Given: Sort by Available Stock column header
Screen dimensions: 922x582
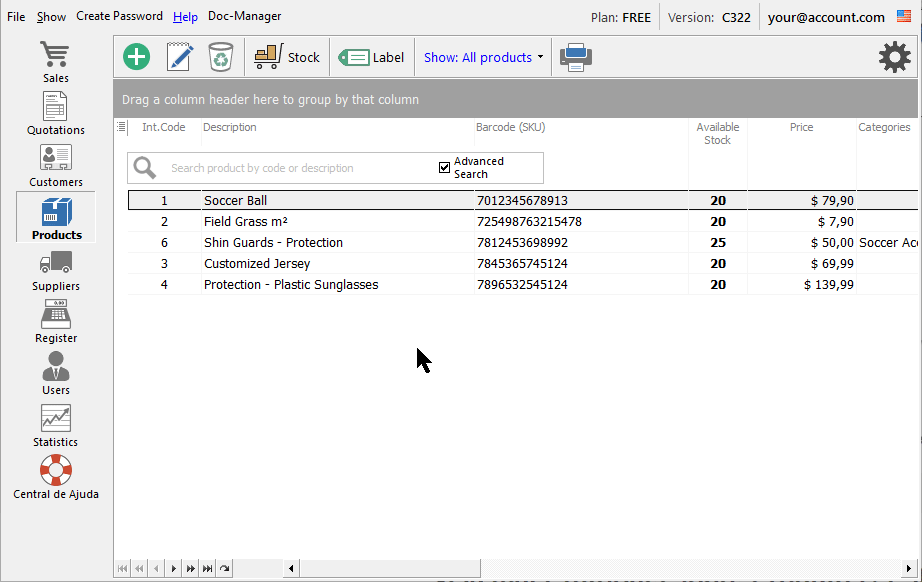Looking at the screenshot, I should [x=717, y=133].
